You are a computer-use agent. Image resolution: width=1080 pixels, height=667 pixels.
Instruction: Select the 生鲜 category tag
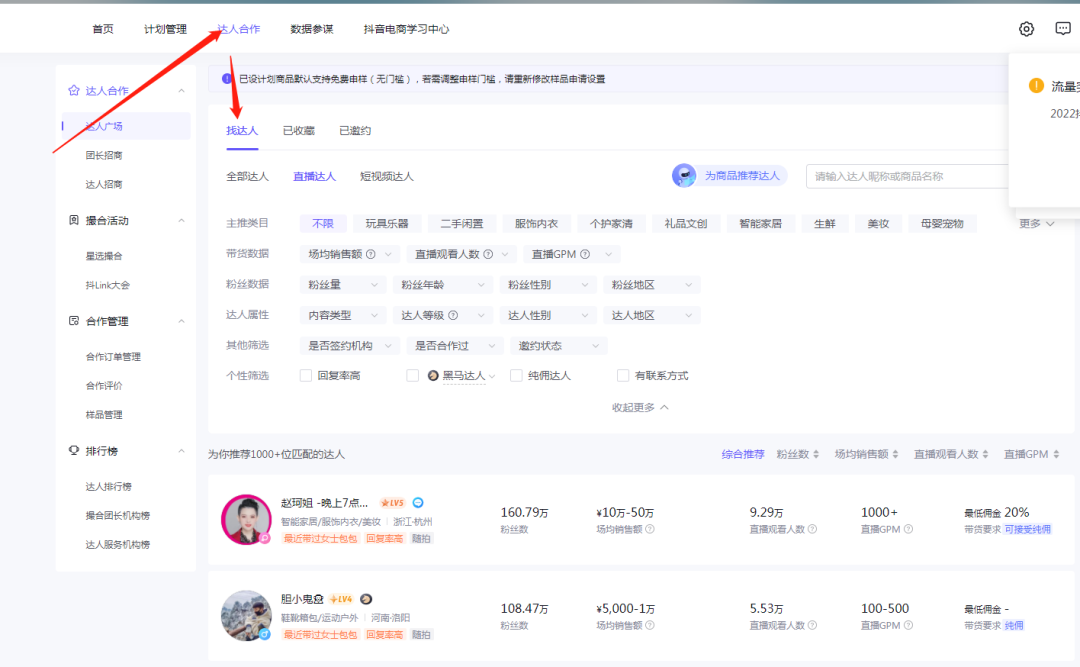click(824, 223)
